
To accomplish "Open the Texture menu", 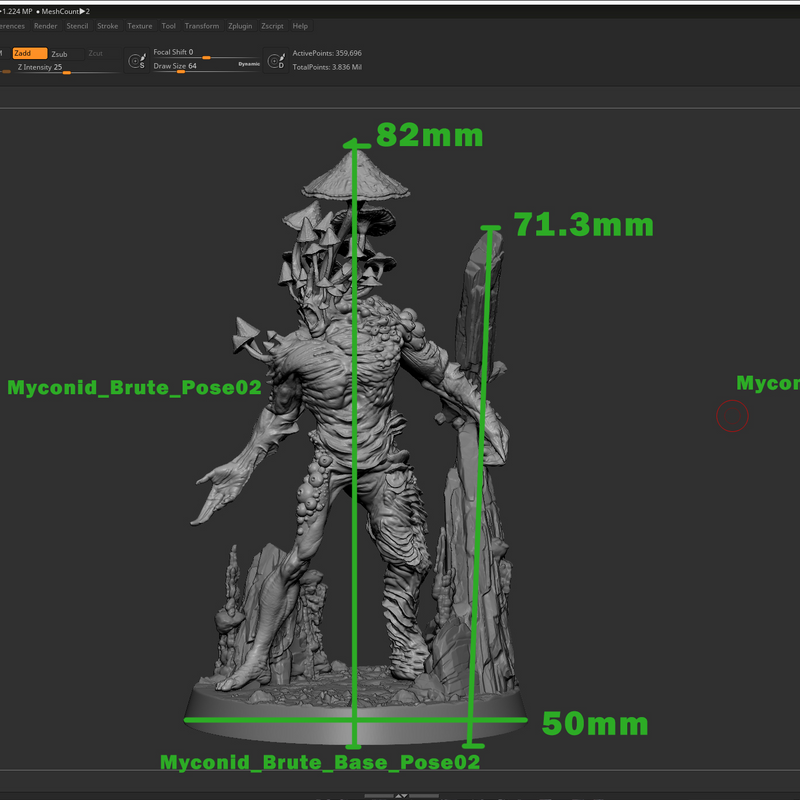I will coord(139,26).
